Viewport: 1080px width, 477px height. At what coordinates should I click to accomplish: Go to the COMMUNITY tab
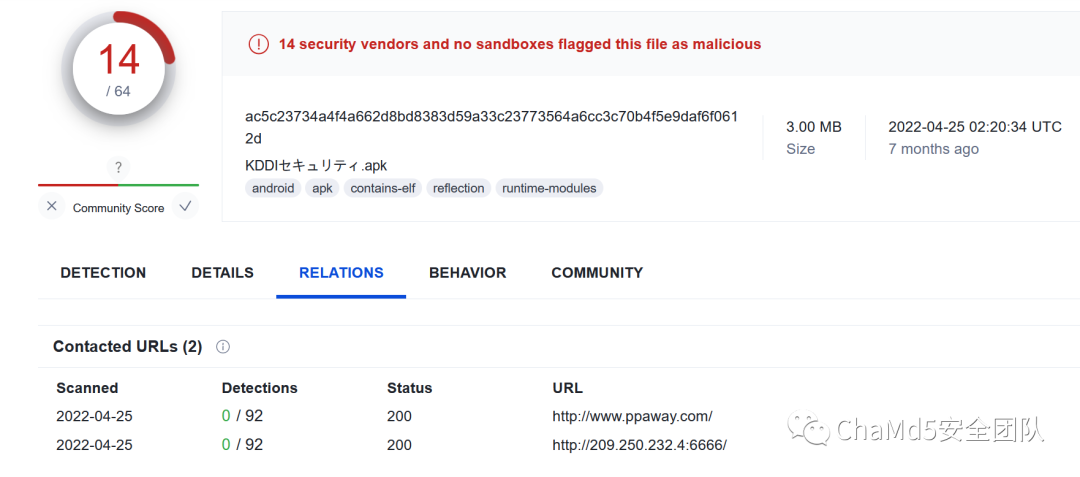[x=597, y=273]
